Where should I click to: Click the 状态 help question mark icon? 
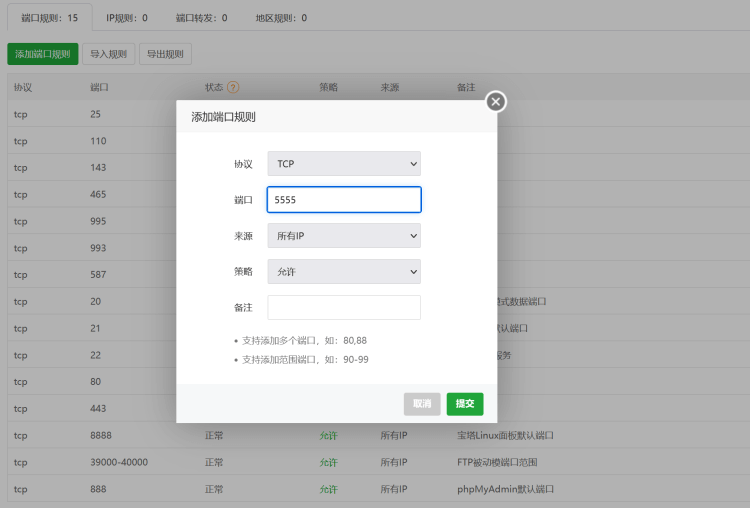(233, 87)
